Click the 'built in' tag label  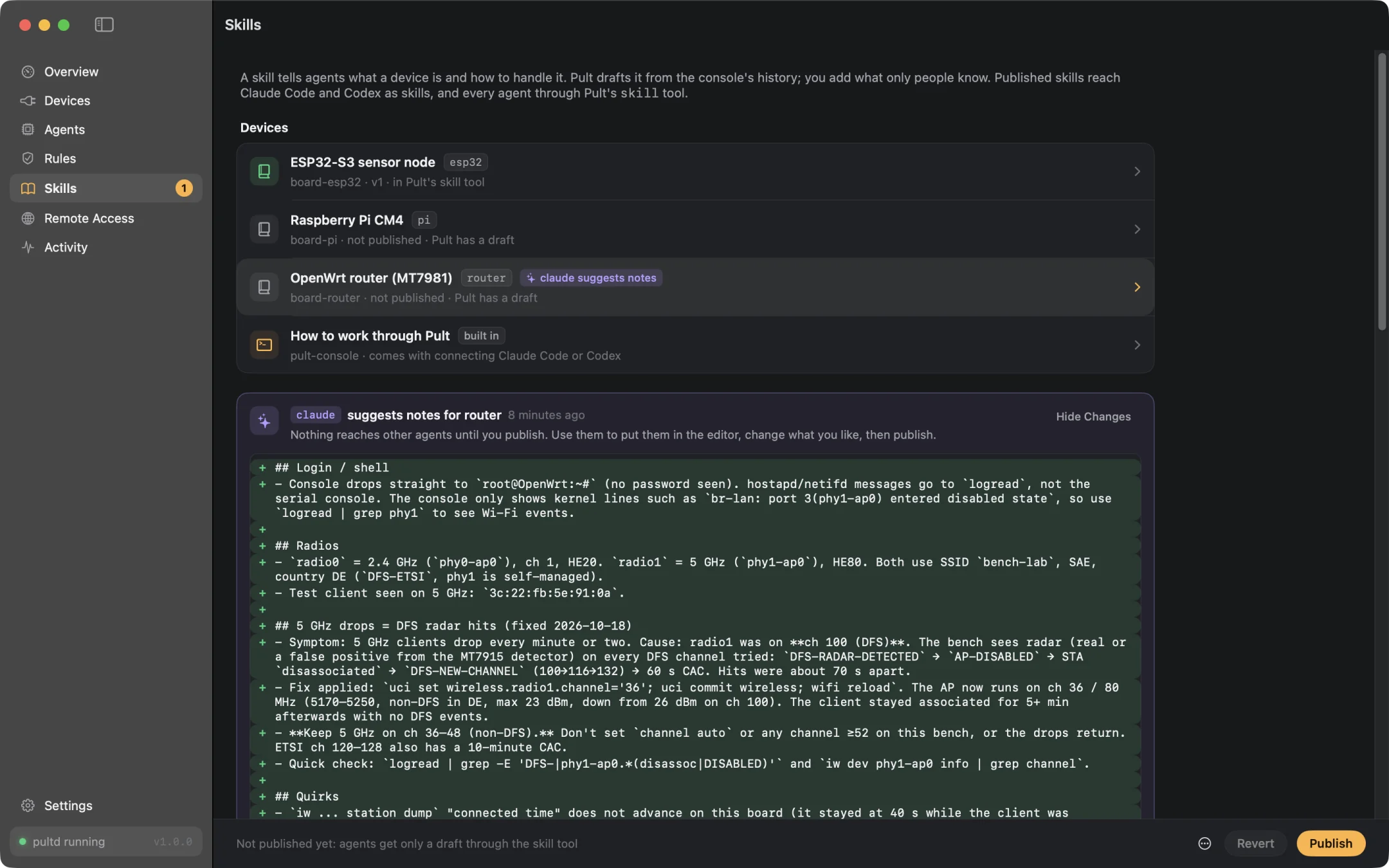(481, 336)
